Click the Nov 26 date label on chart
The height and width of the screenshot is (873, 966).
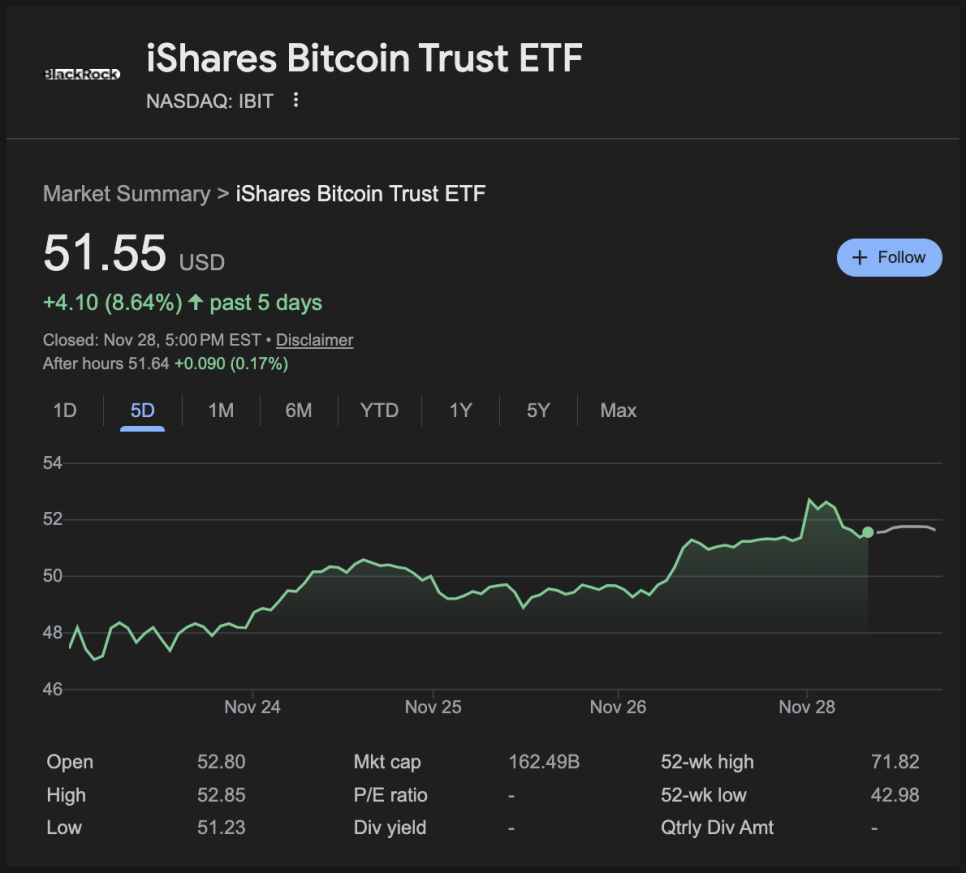618,707
